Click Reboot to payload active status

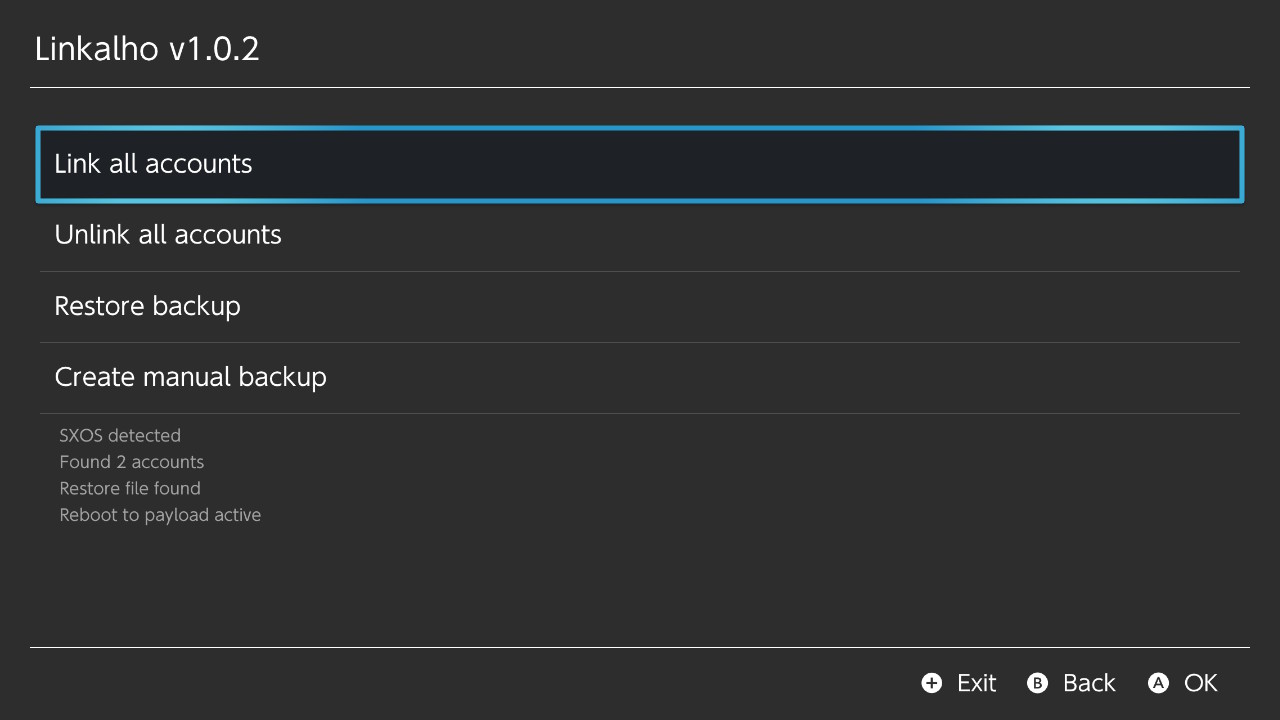pyautogui.click(x=160, y=515)
